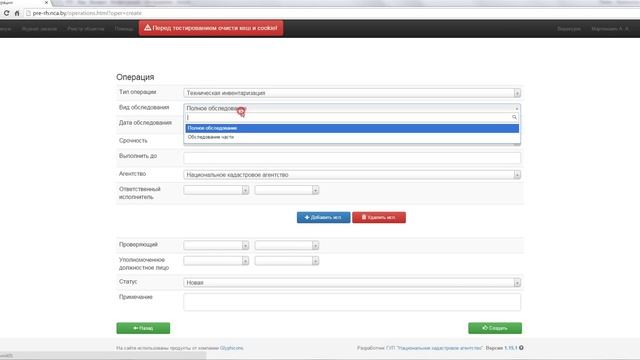The width and height of the screenshot is (640, 360).
Task: Open first Ответственный исполнитель dropdown
Action: click(x=216, y=190)
